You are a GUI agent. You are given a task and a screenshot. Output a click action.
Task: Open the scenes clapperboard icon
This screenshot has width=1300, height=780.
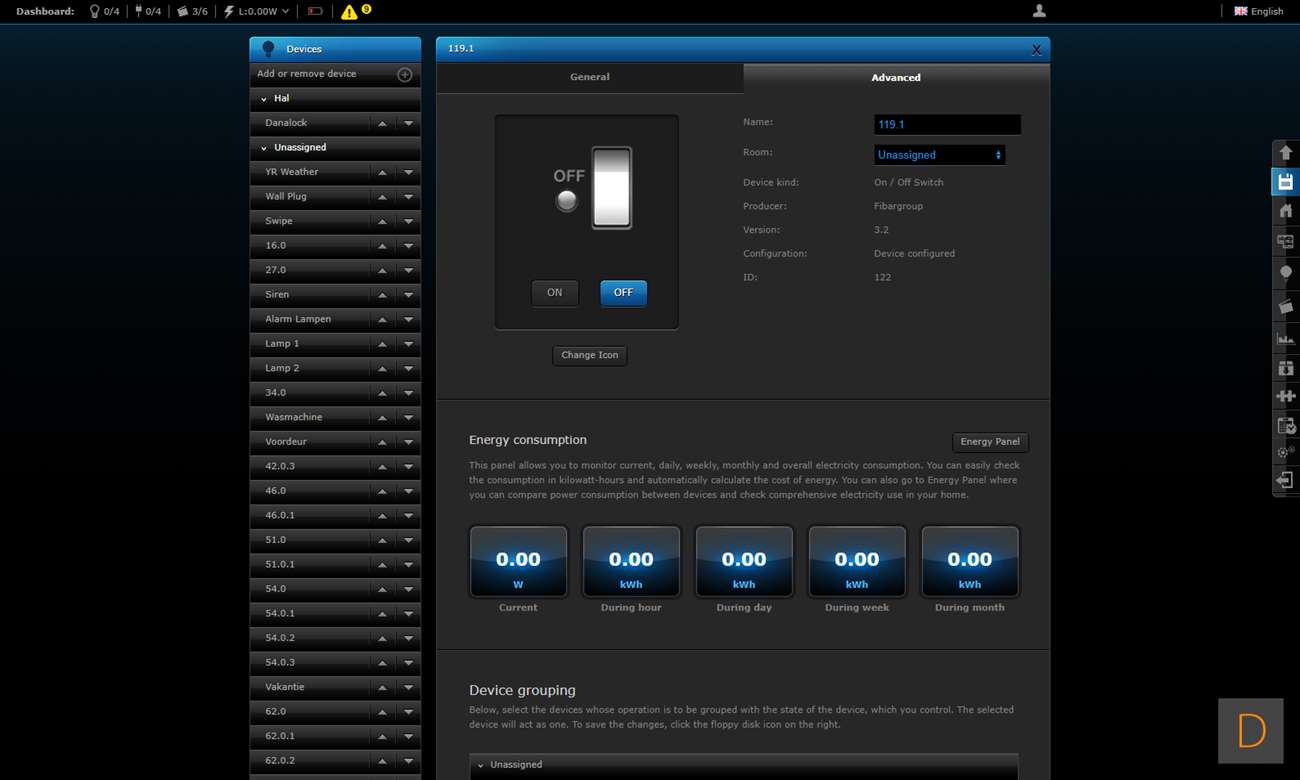pos(1285,306)
